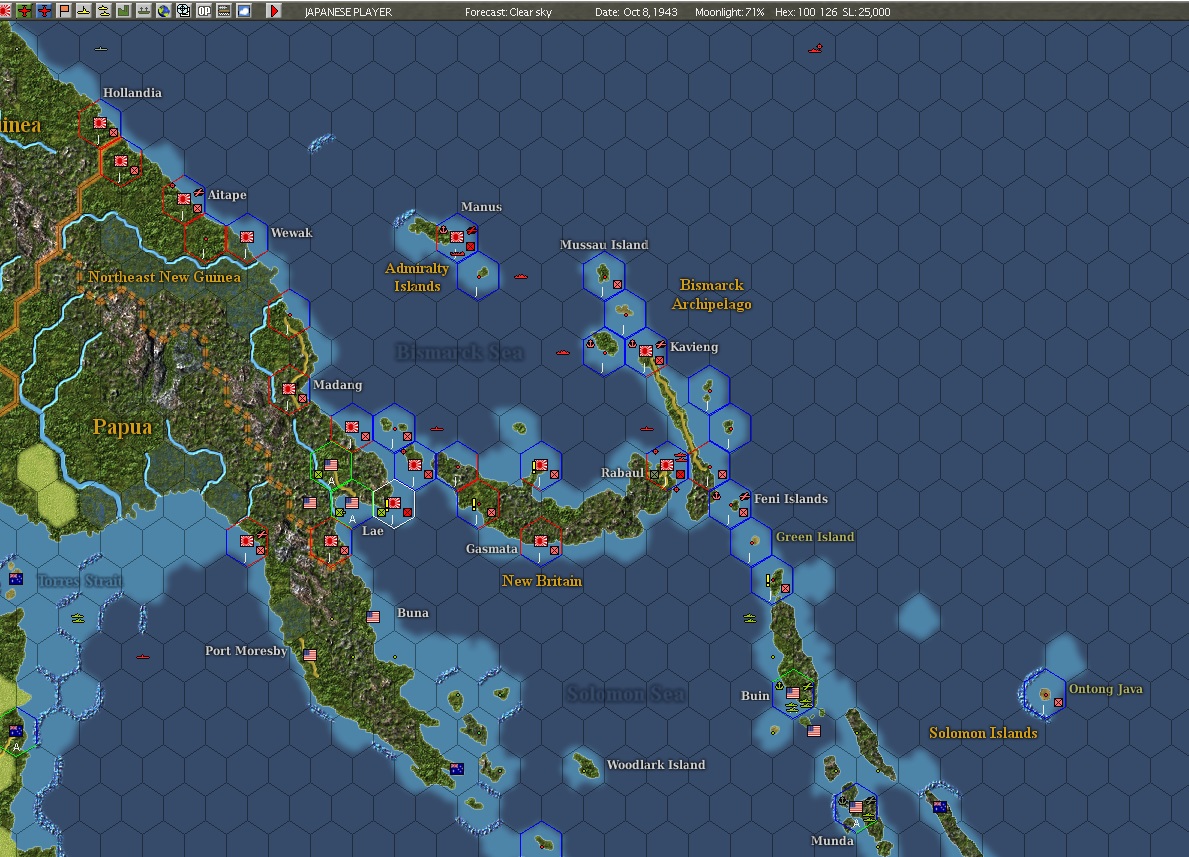Open the weather cloud toolbar icon

point(244,11)
